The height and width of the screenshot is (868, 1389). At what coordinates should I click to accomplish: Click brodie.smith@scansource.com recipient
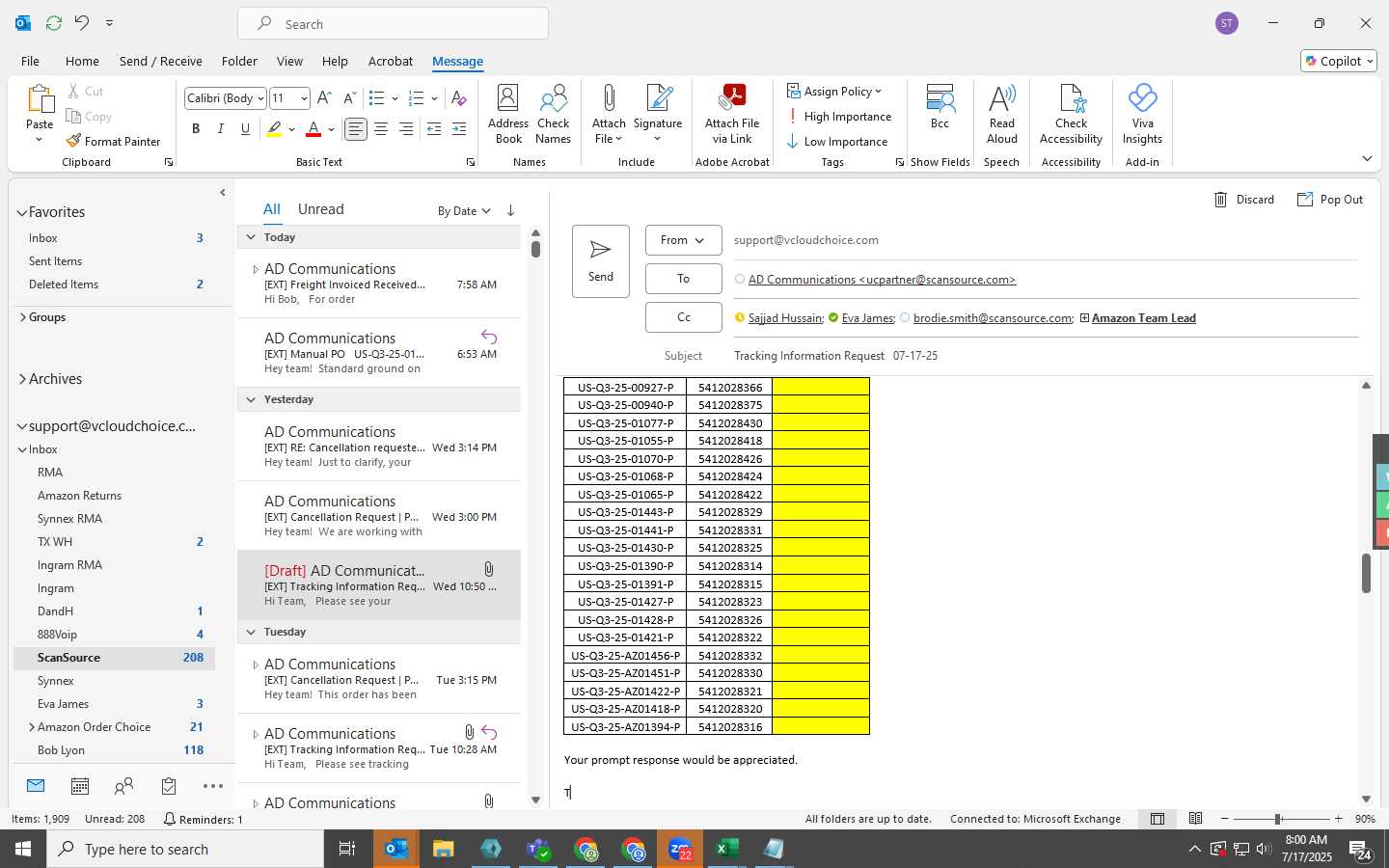click(x=994, y=318)
